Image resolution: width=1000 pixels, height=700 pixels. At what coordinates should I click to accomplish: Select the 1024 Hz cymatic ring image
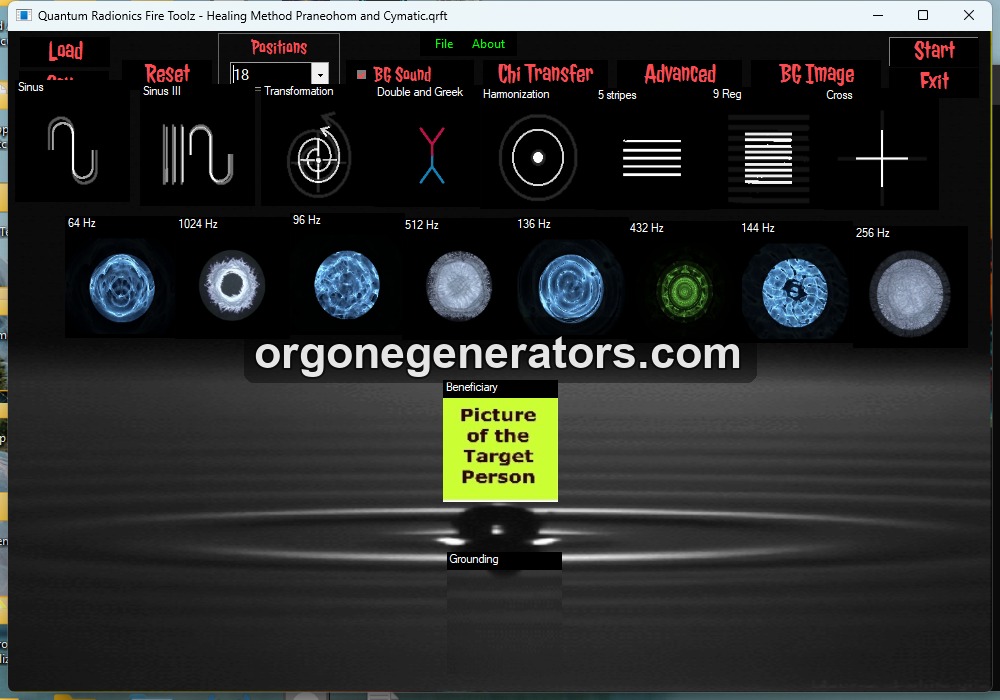point(232,285)
